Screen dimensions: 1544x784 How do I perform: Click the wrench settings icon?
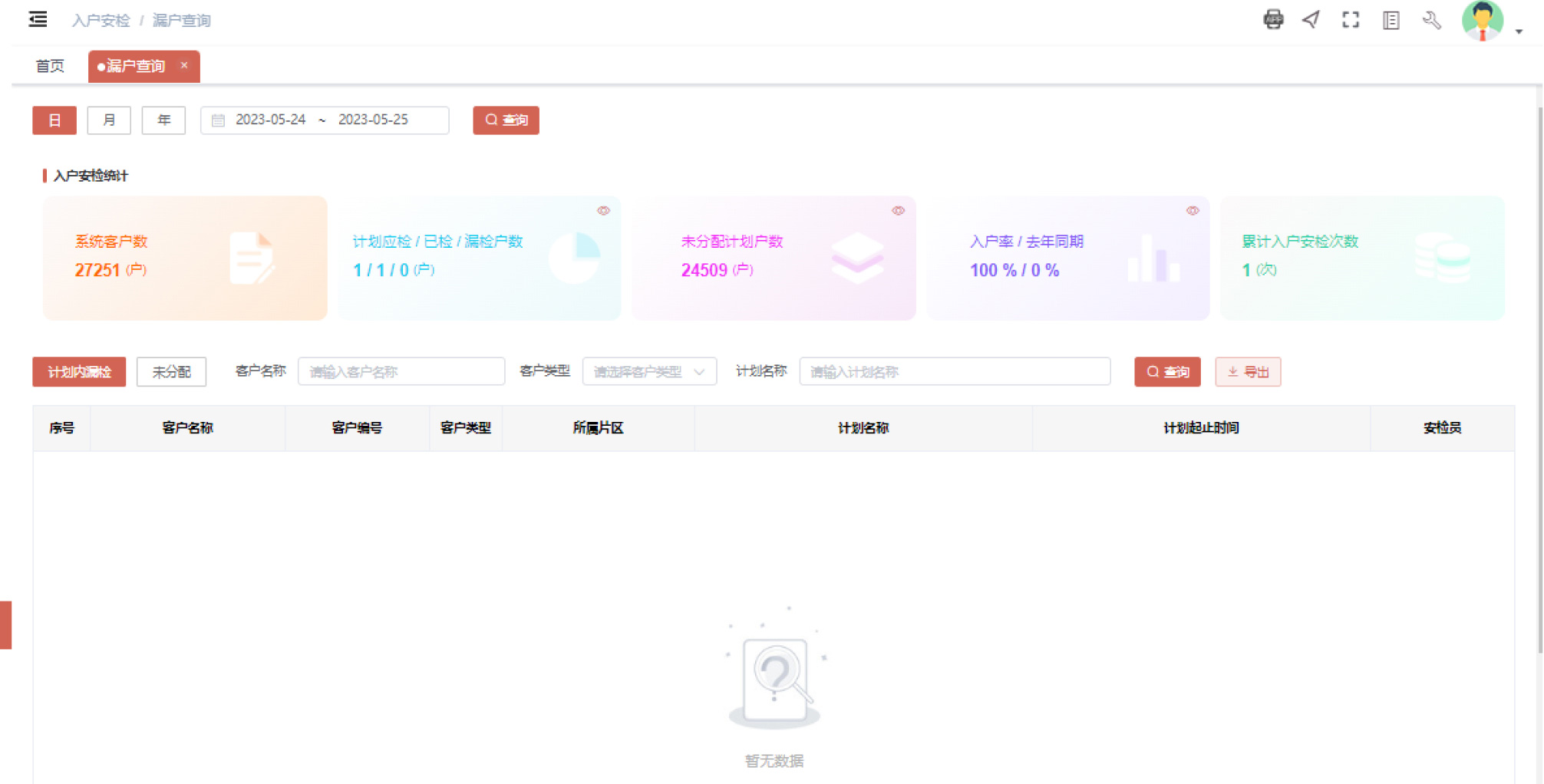[1431, 20]
